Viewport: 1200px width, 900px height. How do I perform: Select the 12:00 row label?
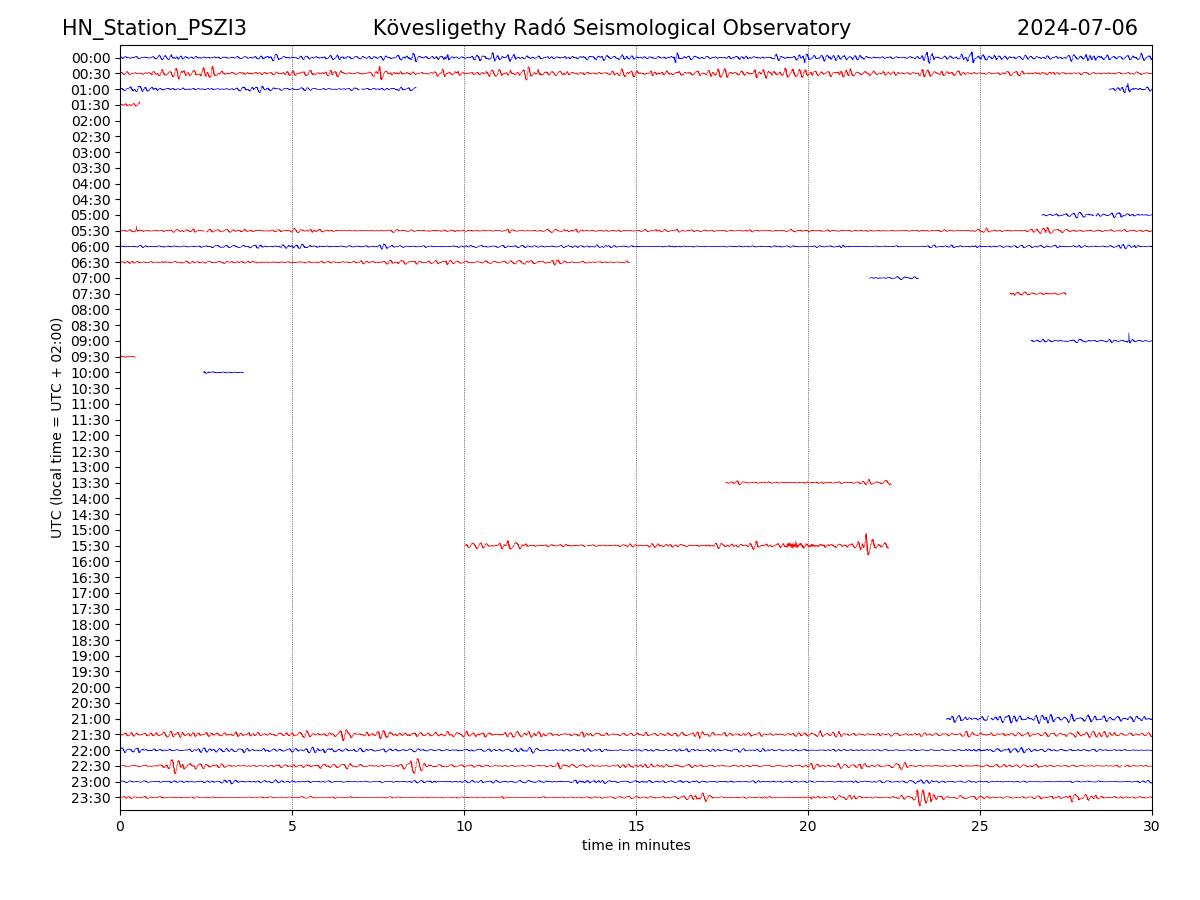point(90,436)
